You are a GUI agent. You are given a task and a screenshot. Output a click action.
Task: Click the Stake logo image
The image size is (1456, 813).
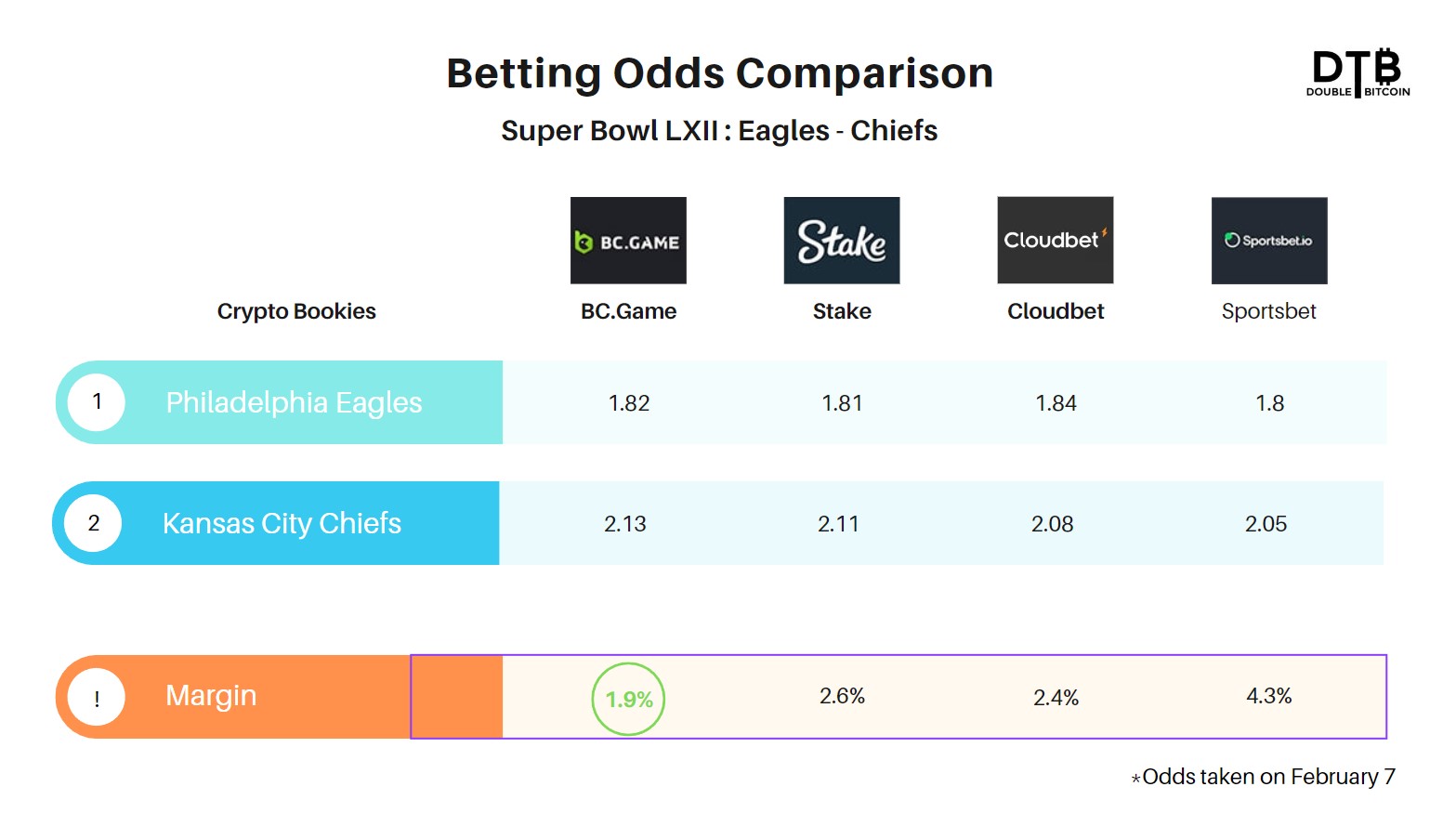point(842,240)
